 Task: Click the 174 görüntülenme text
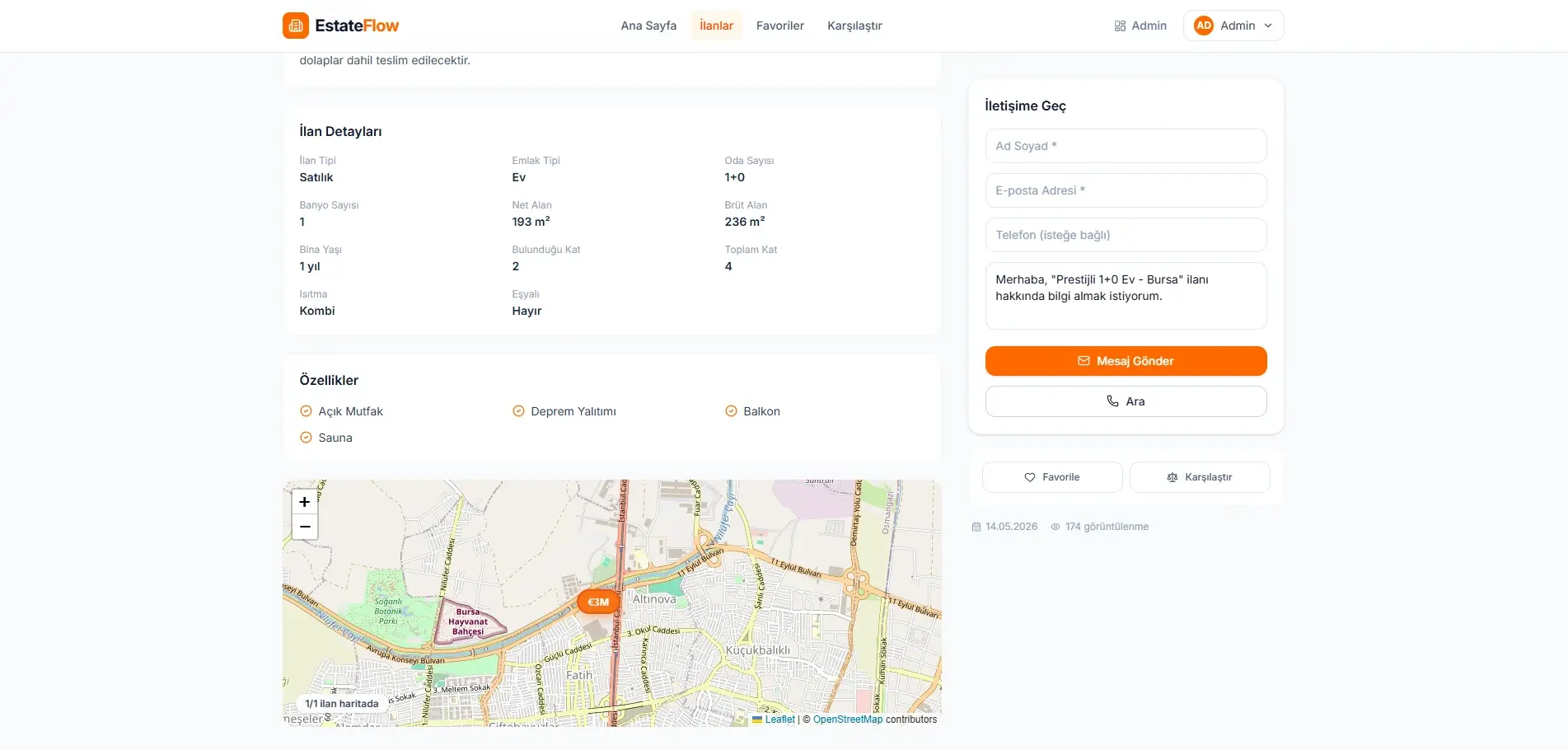1107,527
